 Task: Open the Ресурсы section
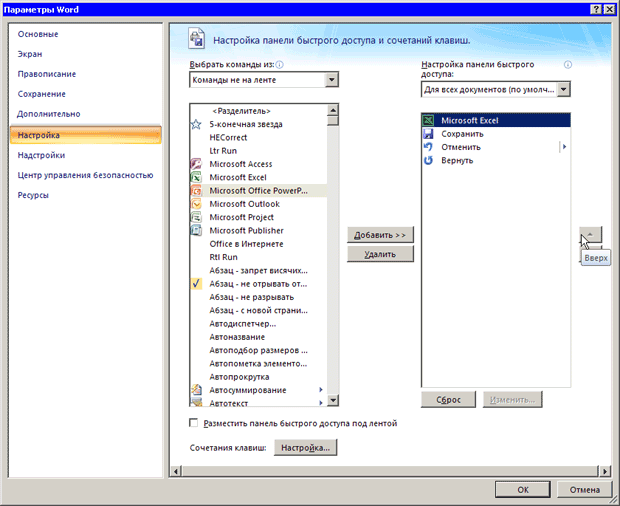pos(33,195)
